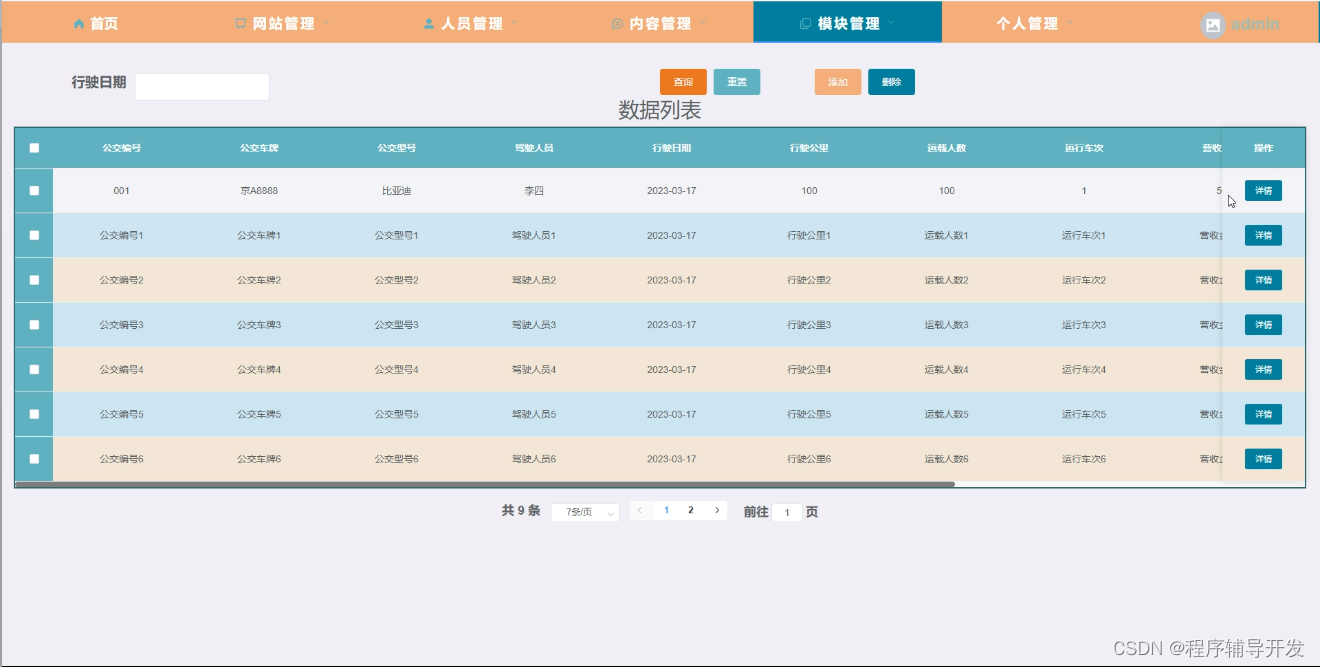Click the 运载人数 column header
This screenshot has width=1320, height=667.
946,148
